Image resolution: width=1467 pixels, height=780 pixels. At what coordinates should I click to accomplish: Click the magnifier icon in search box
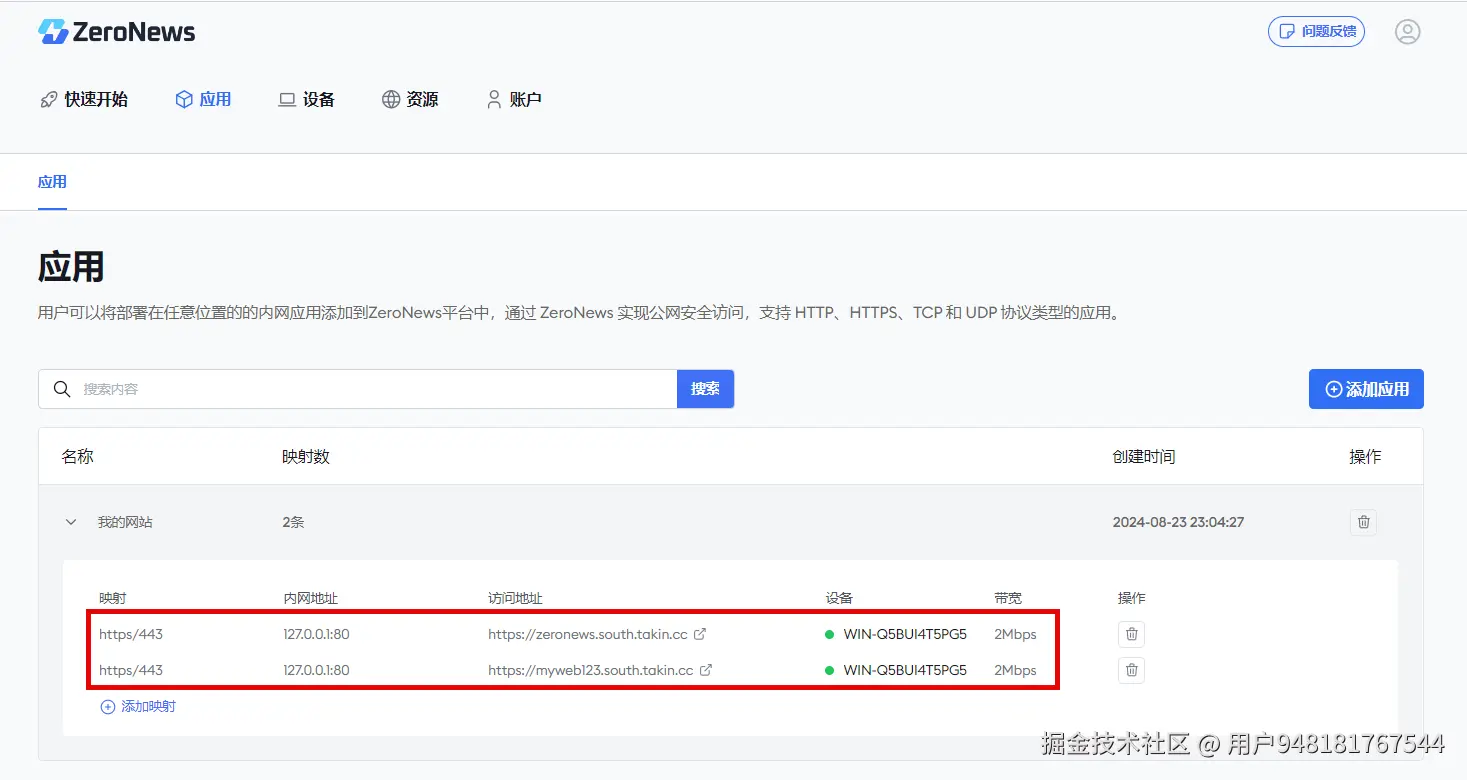(x=62, y=389)
